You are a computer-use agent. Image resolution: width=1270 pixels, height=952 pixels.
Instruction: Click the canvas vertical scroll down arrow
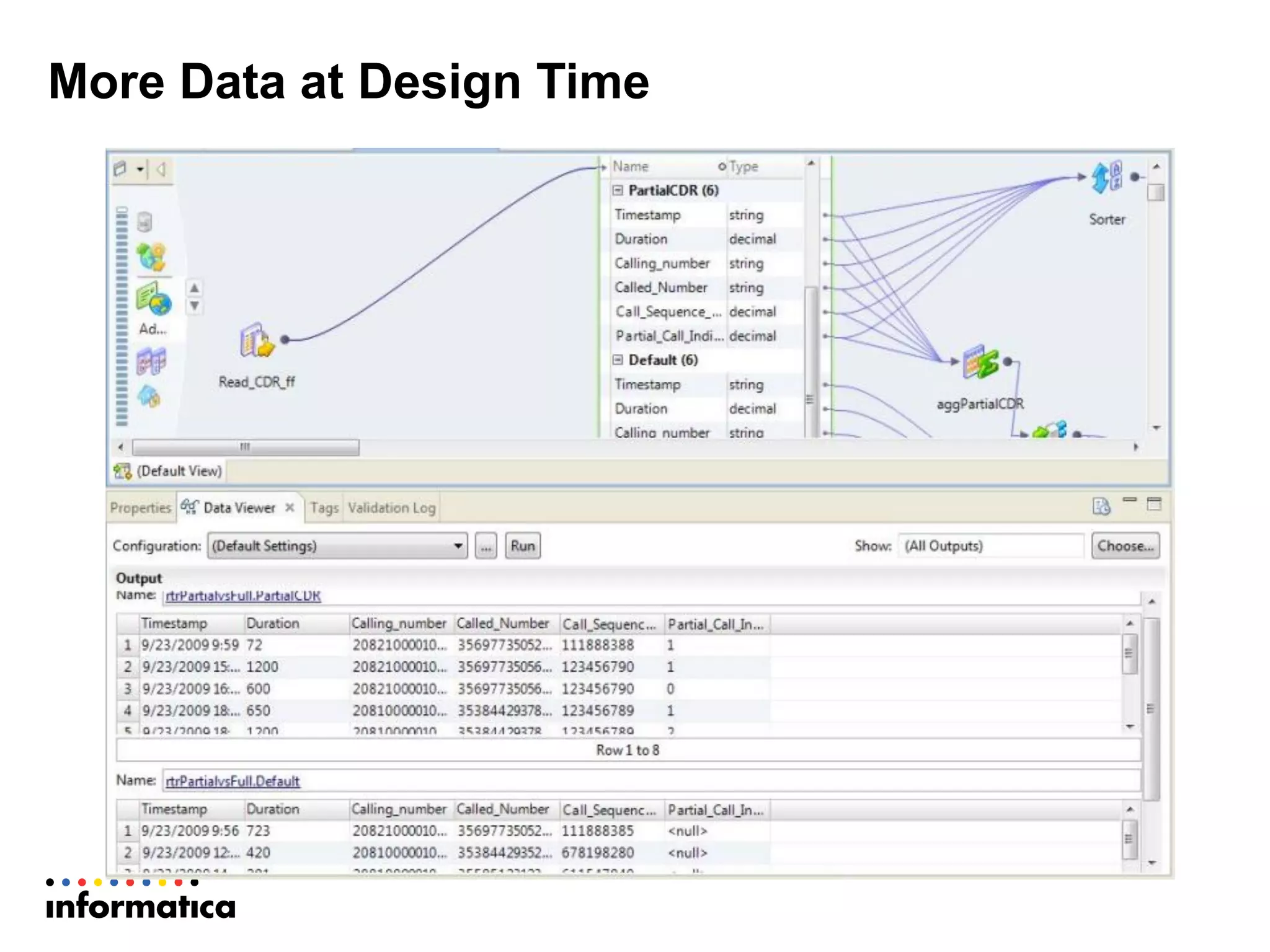click(1157, 428)
